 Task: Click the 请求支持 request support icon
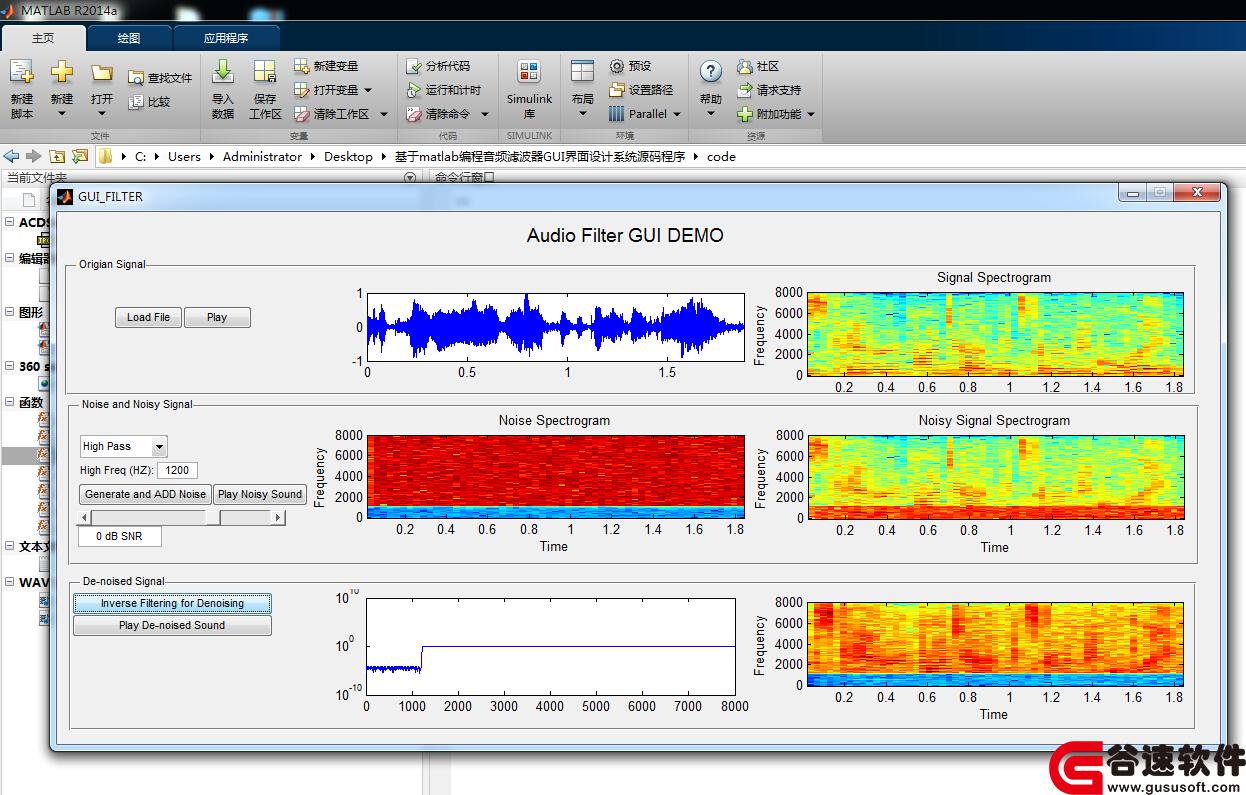click(x=745, y=90)
